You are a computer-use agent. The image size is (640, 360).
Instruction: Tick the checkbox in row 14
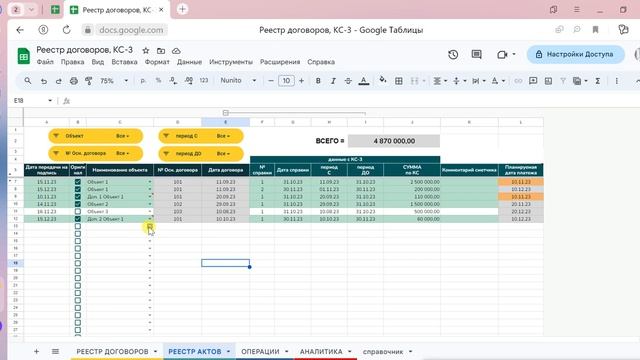point(78,233)
